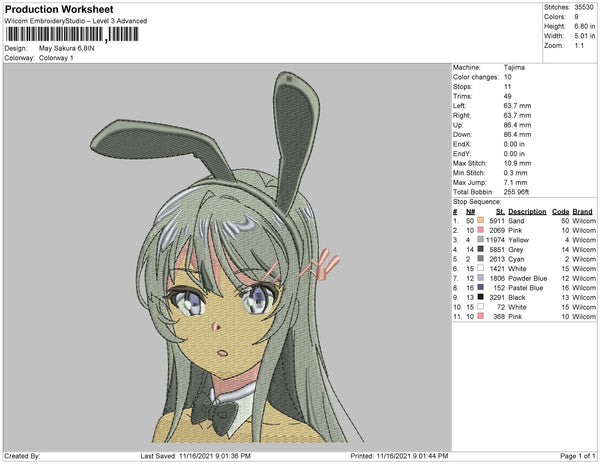Click the "Powder Blue" description text
600x464 pixels.
pos(528,278)
